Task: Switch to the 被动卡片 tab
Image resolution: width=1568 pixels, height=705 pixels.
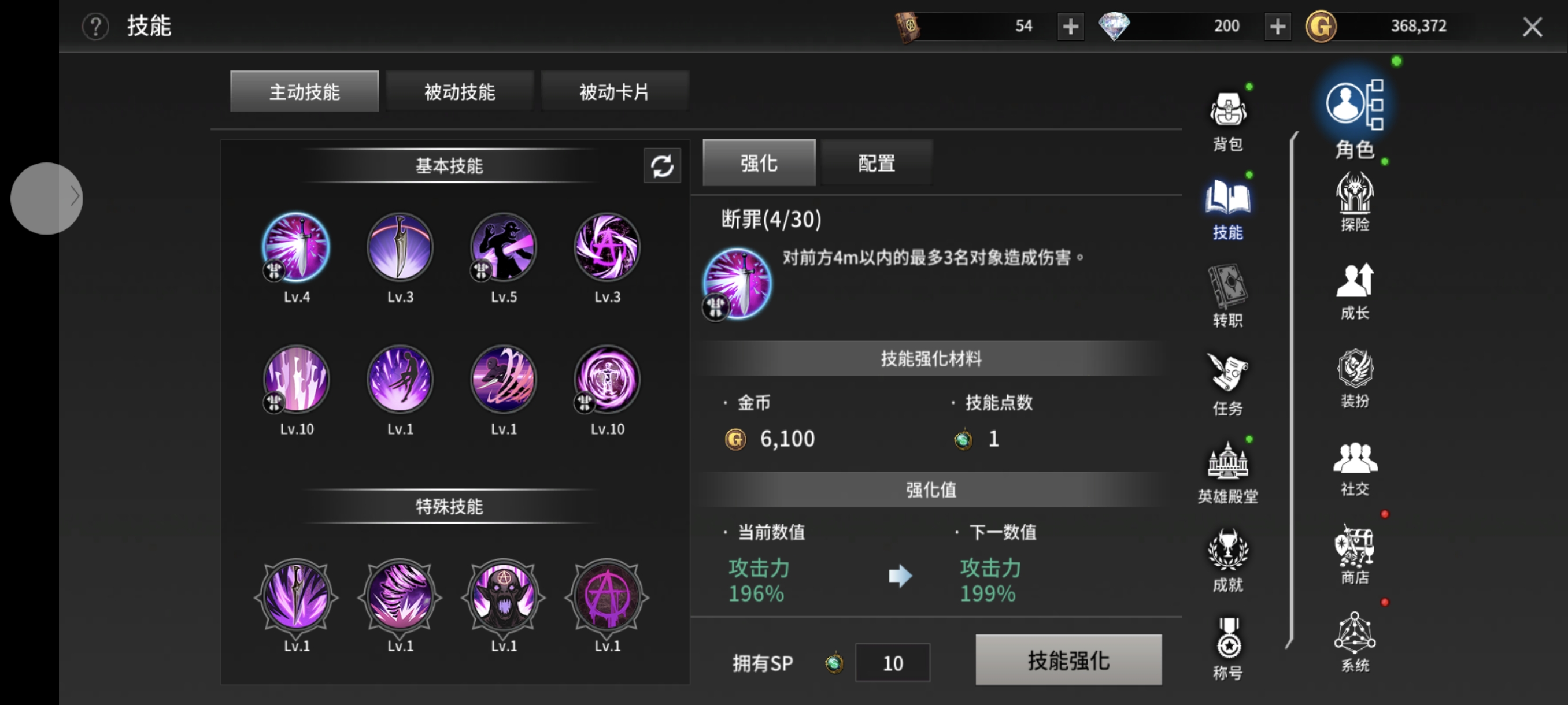Action: tap(615, 91)
